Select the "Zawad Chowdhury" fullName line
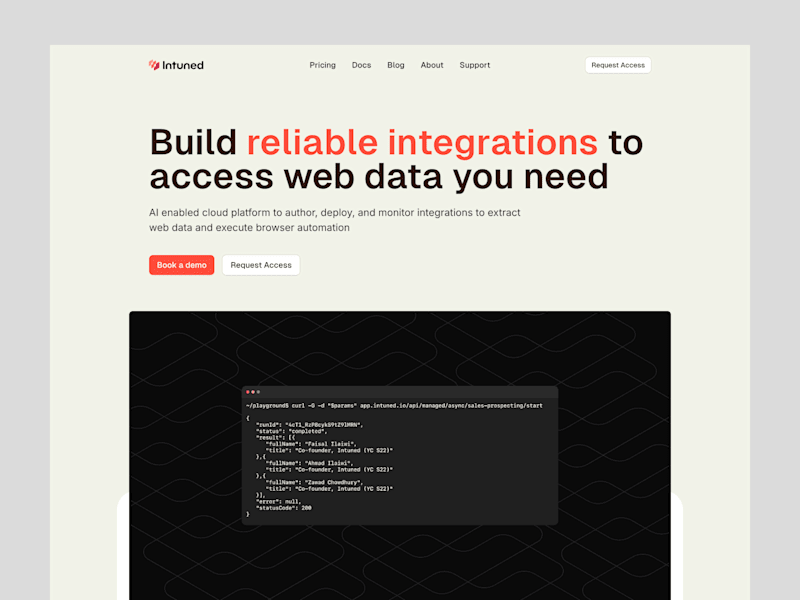Viewport: 800px width, 600px height. point(314,482)
